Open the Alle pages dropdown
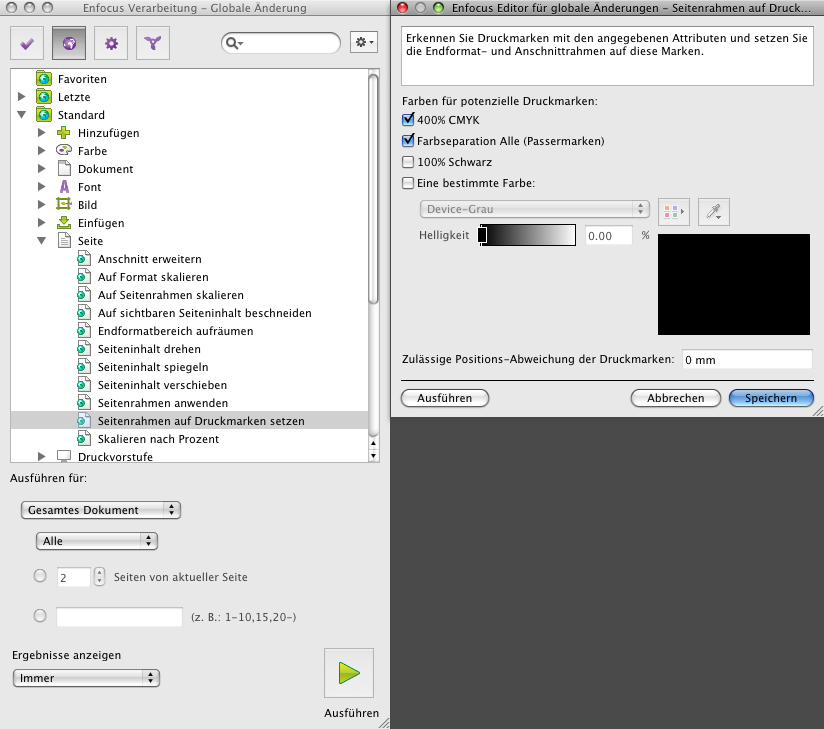The width and height of the screenshot is (824, 729). click(x=97, y=541)
